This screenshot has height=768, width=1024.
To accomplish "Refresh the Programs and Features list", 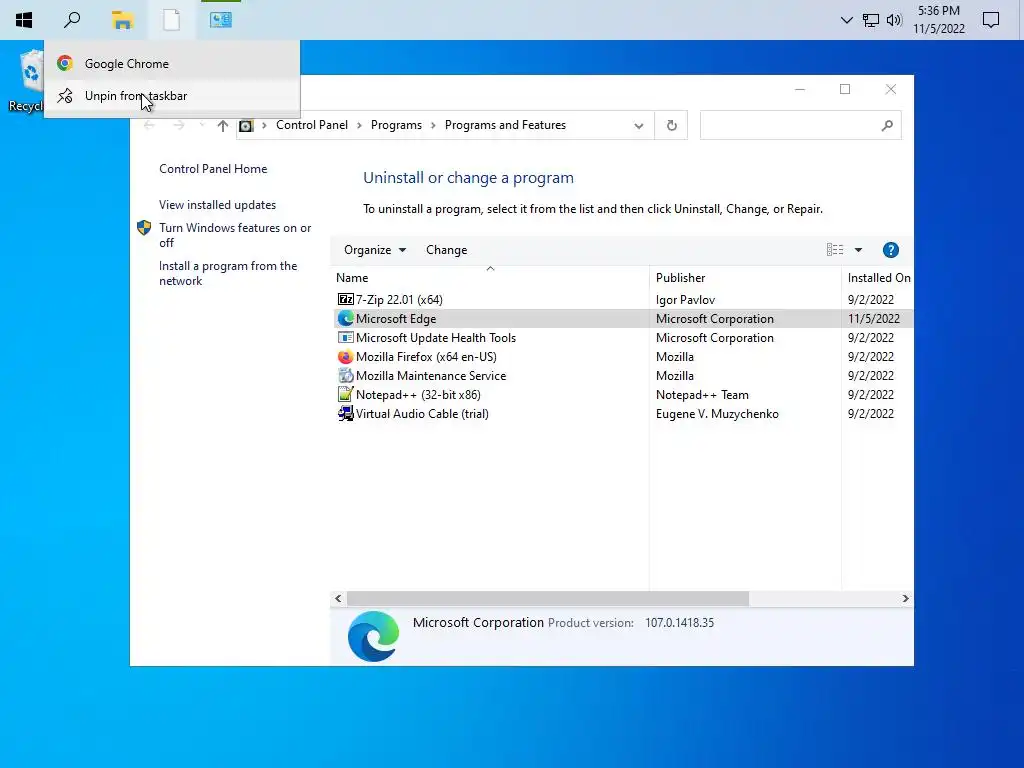I will click(671, 125).
